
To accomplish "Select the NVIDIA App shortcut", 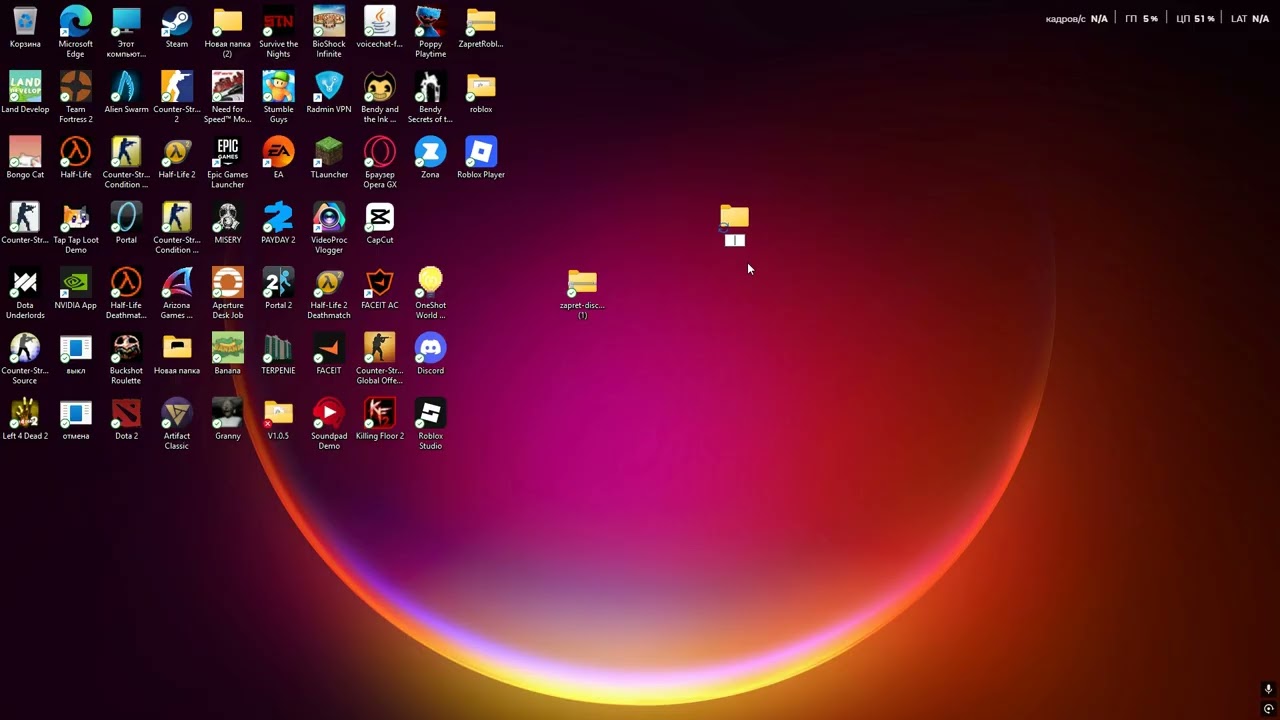I will click(76, 282).
